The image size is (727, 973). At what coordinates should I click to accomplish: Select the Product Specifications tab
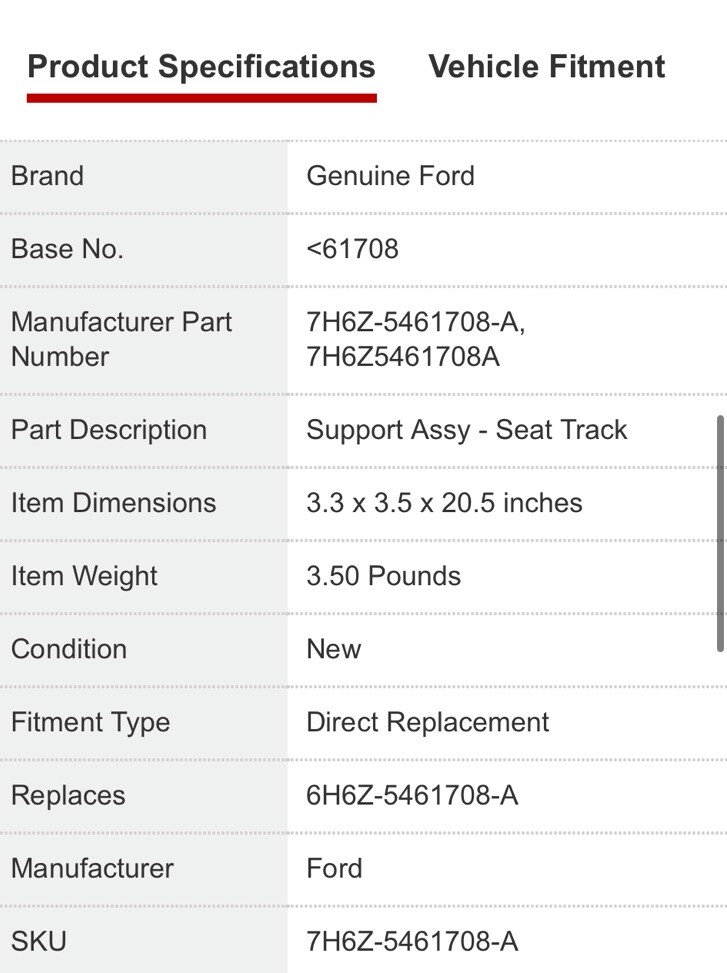tap(201, 67)
